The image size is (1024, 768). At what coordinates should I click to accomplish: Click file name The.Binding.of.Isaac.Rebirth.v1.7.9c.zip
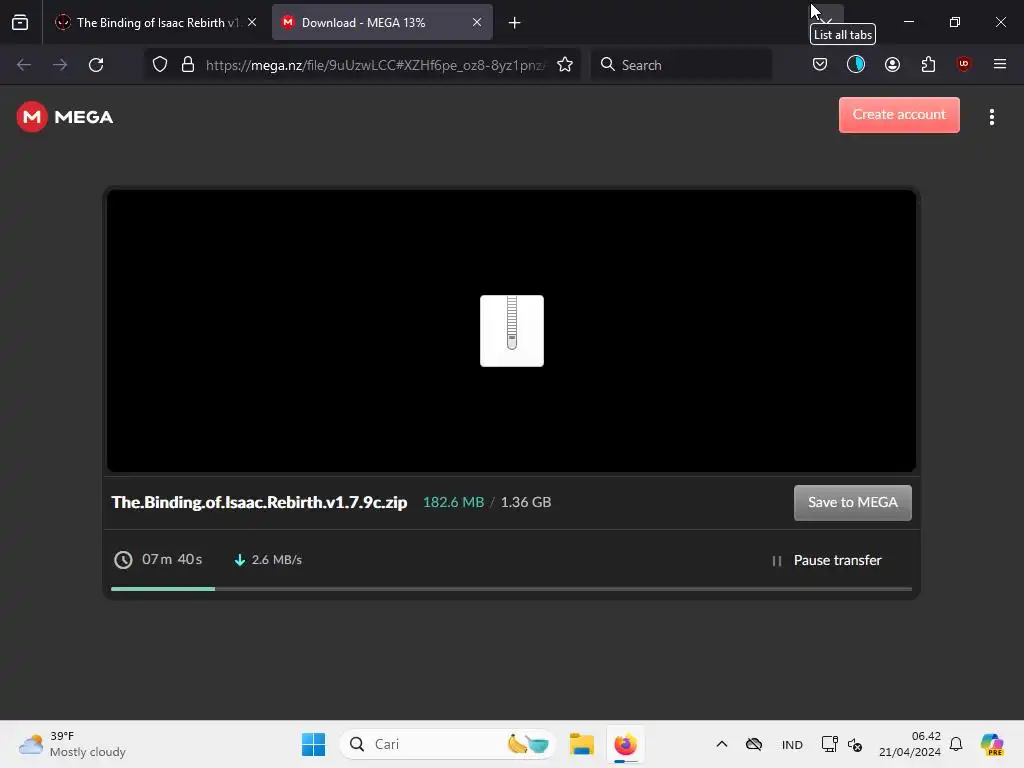tap(259, 502)
